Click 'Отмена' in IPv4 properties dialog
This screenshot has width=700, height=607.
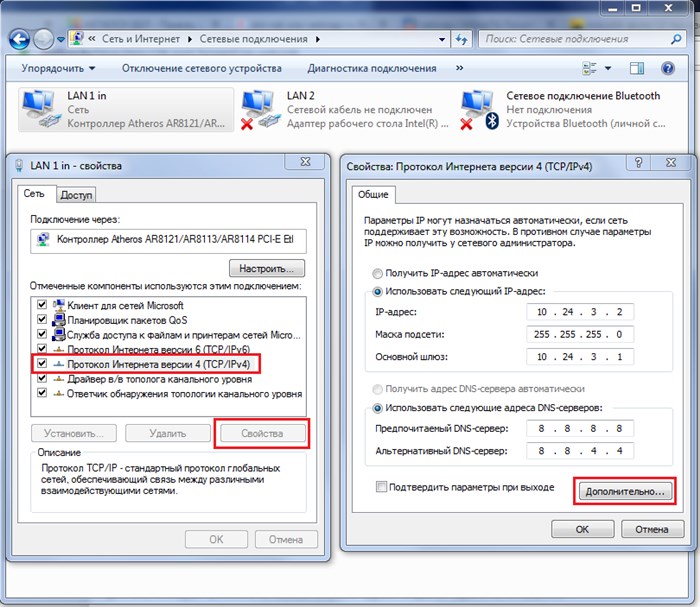(x=652, y=529)
